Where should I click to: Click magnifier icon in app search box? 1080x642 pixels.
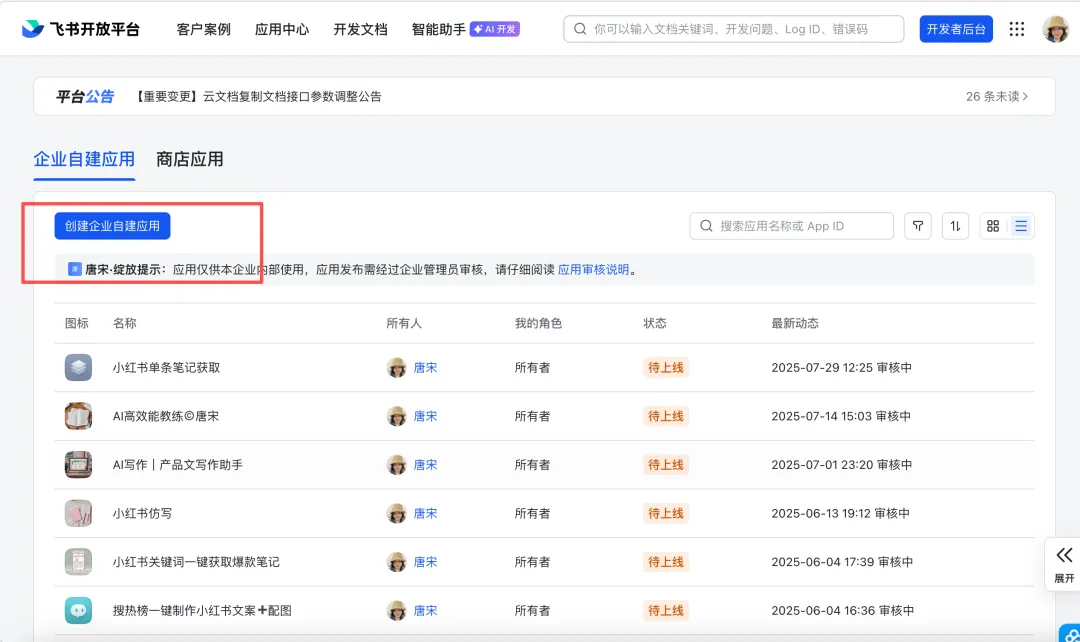(x=706, y=226)
